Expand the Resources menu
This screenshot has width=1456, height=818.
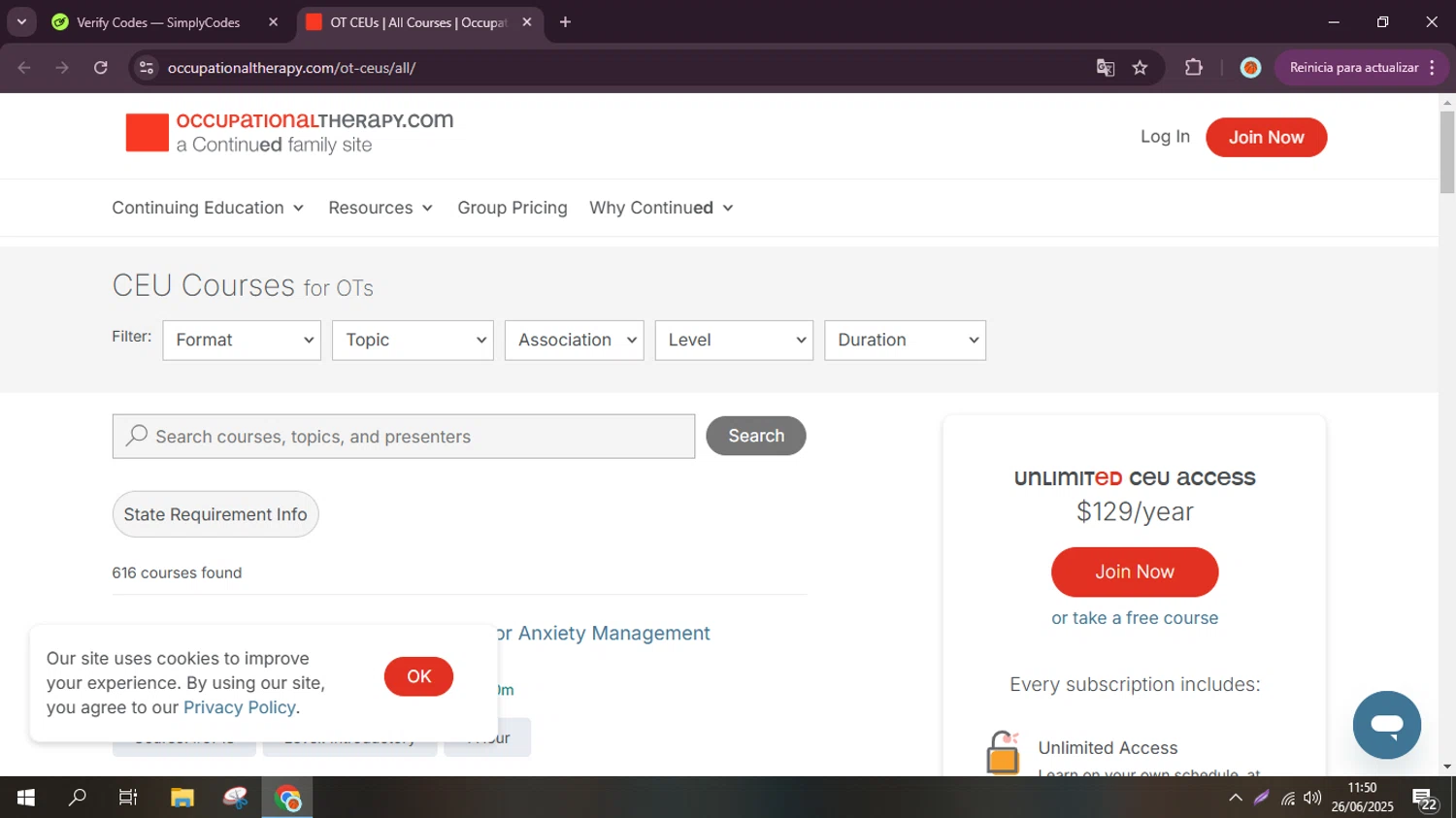pos(381,208)
